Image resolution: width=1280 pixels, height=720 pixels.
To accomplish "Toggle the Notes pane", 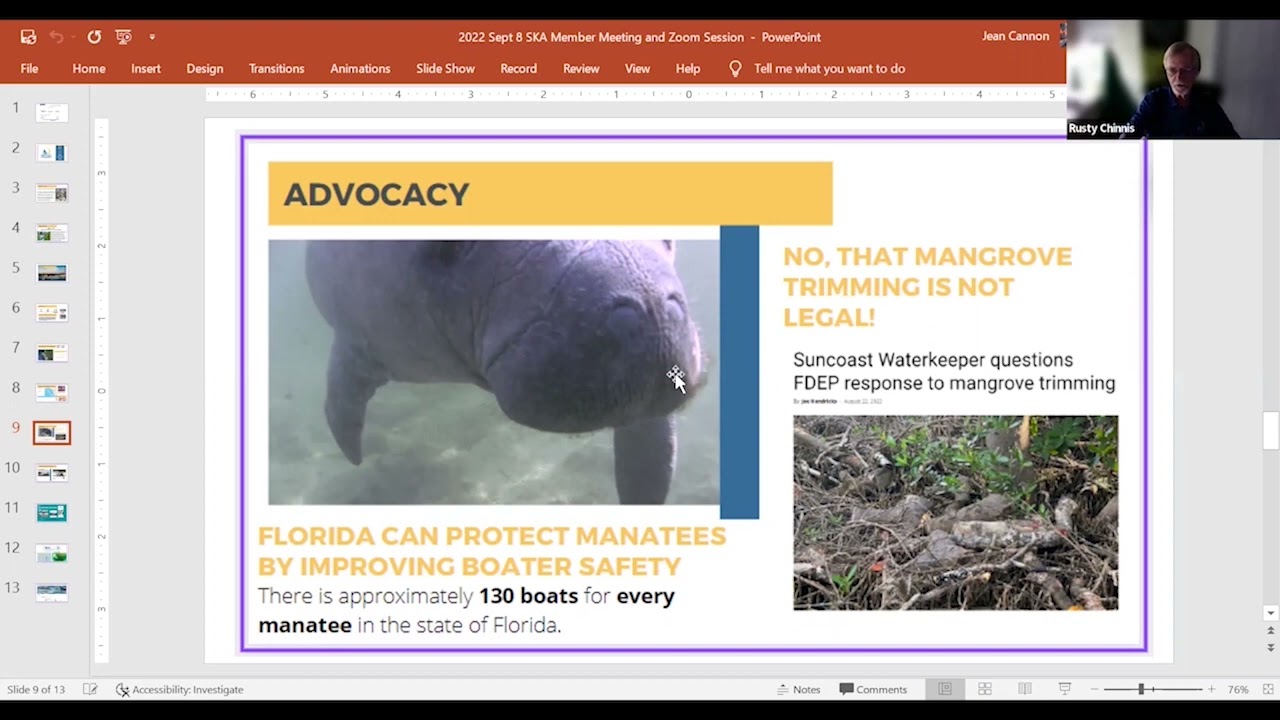I will pos(799,689).
